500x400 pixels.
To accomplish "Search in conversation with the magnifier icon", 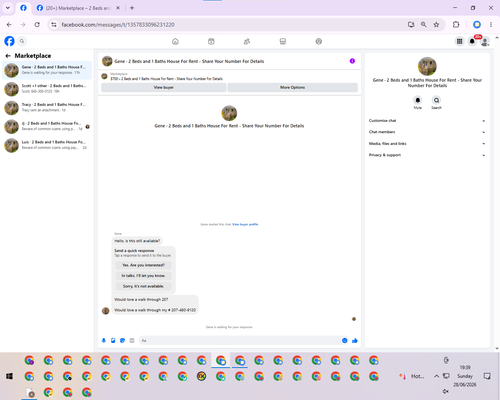I will point(436,100).
